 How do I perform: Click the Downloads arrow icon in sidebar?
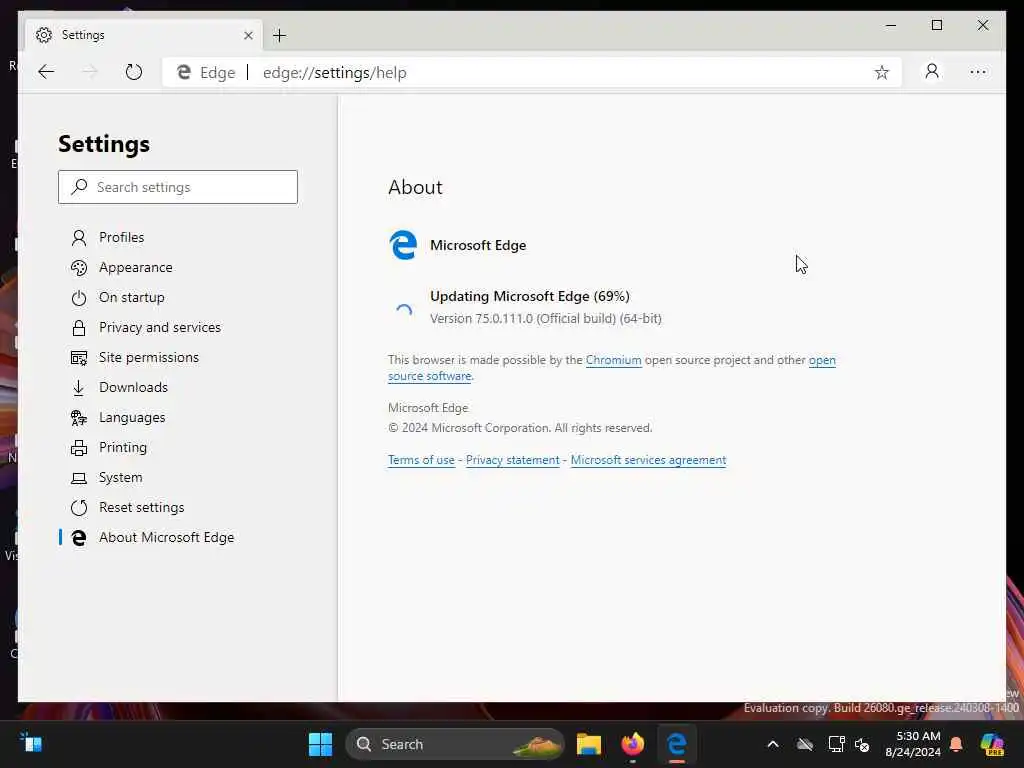(x=78, y=388)
